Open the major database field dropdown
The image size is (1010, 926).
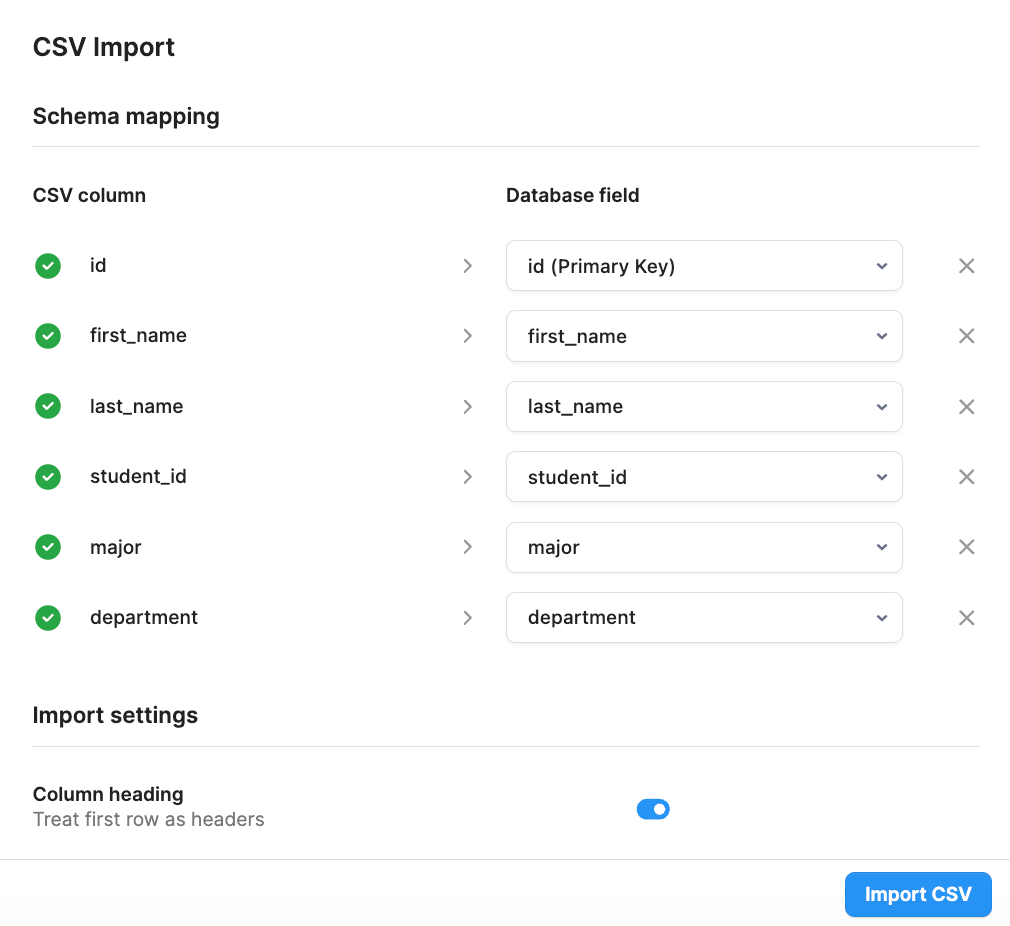(x=704, y=547)
